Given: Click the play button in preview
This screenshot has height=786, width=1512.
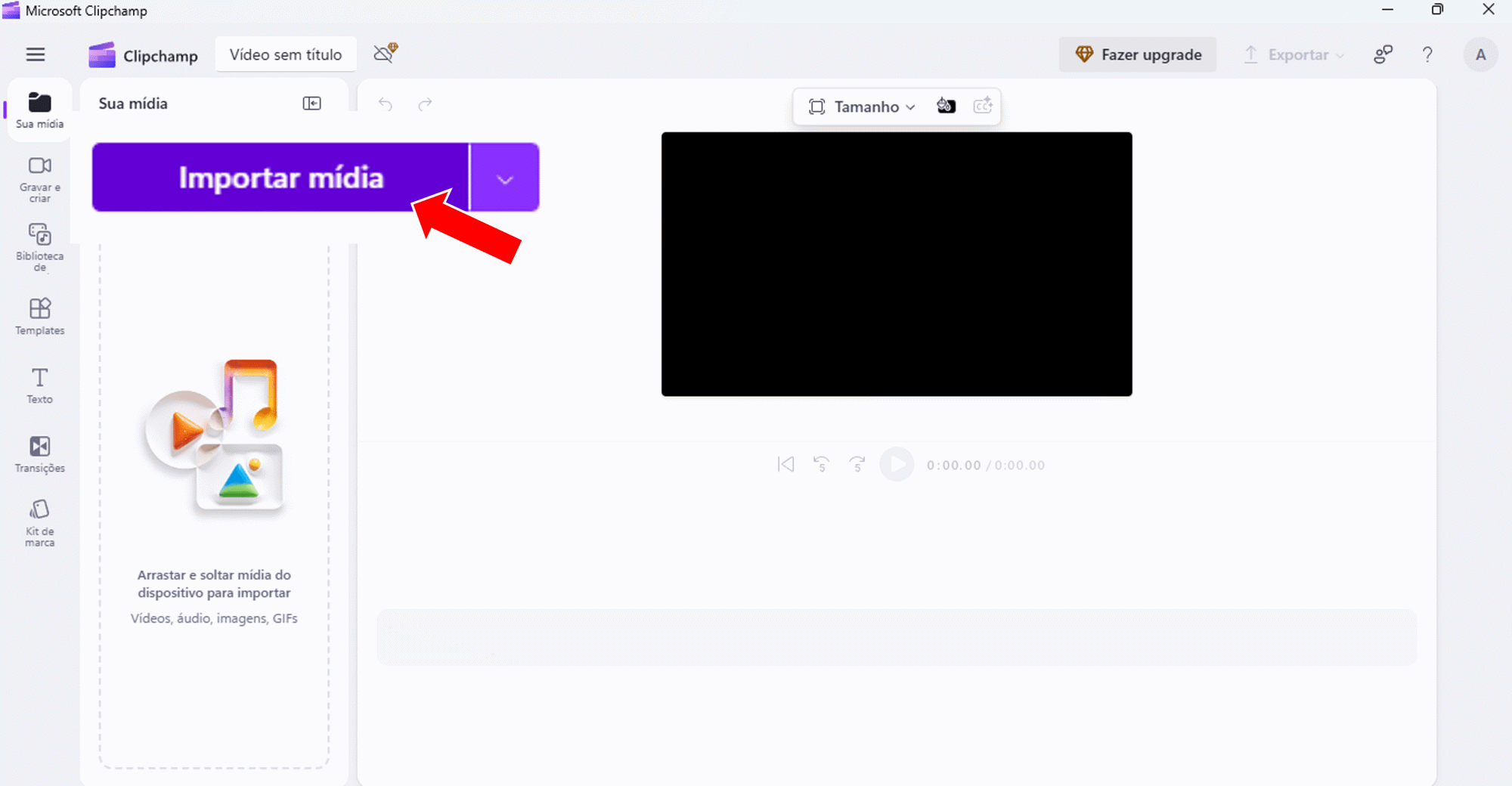Looking at the screenshot, I should coord(897,465).
